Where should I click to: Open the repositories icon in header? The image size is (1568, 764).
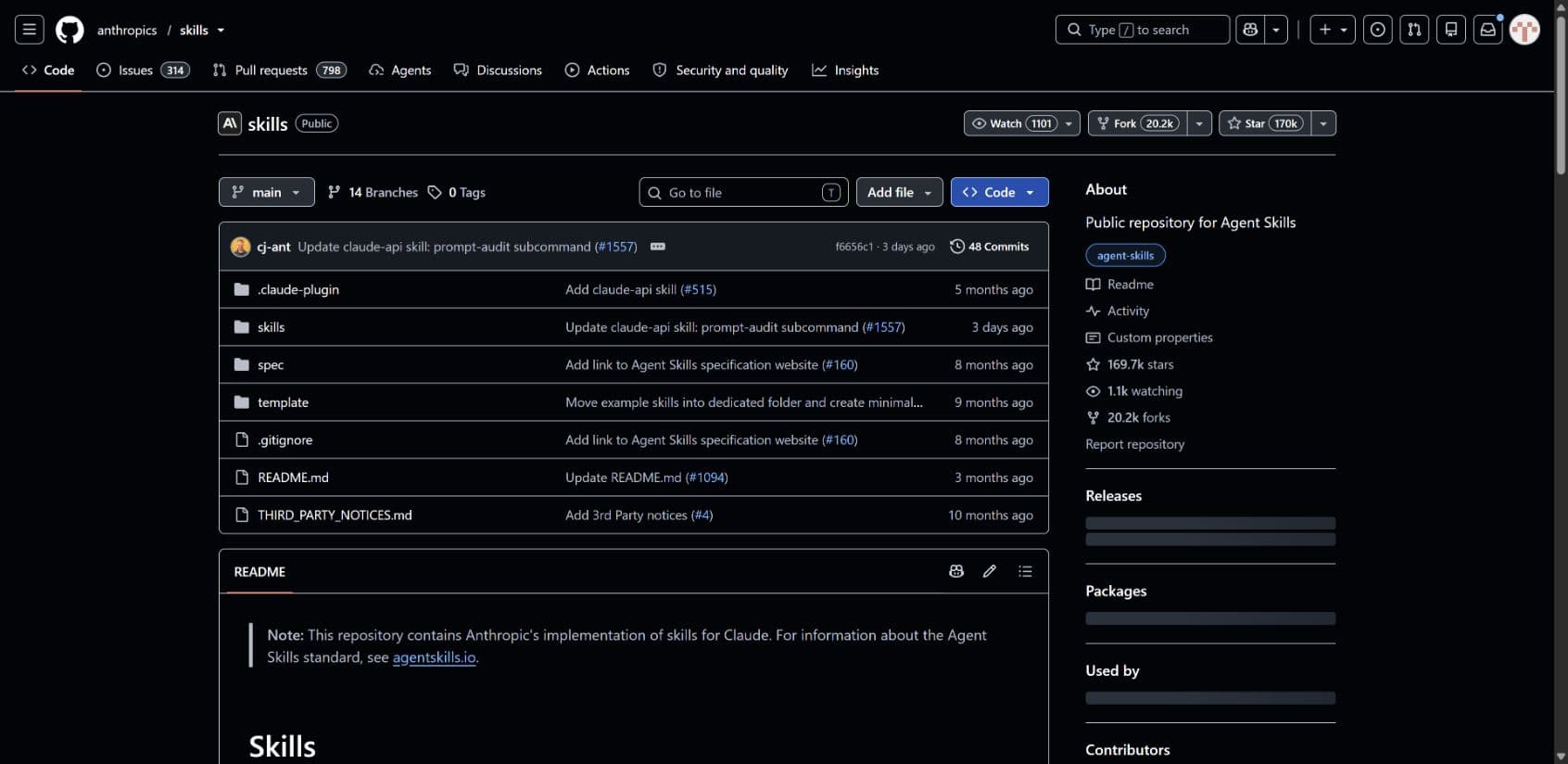click(1451, 30)
